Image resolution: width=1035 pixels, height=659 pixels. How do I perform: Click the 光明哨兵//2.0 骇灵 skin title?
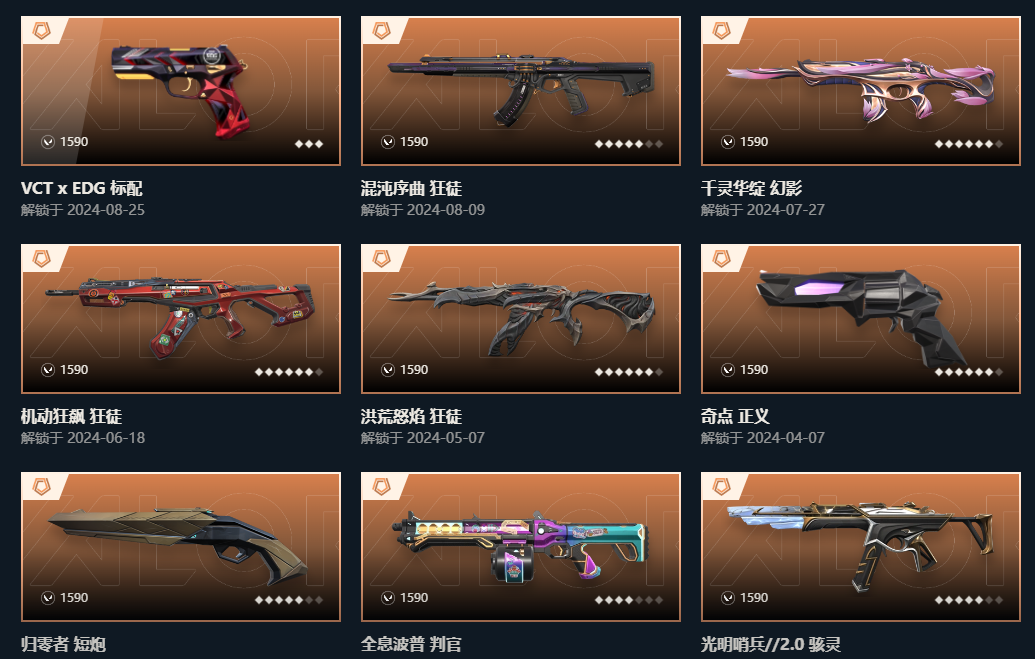[x=770, y=644]
